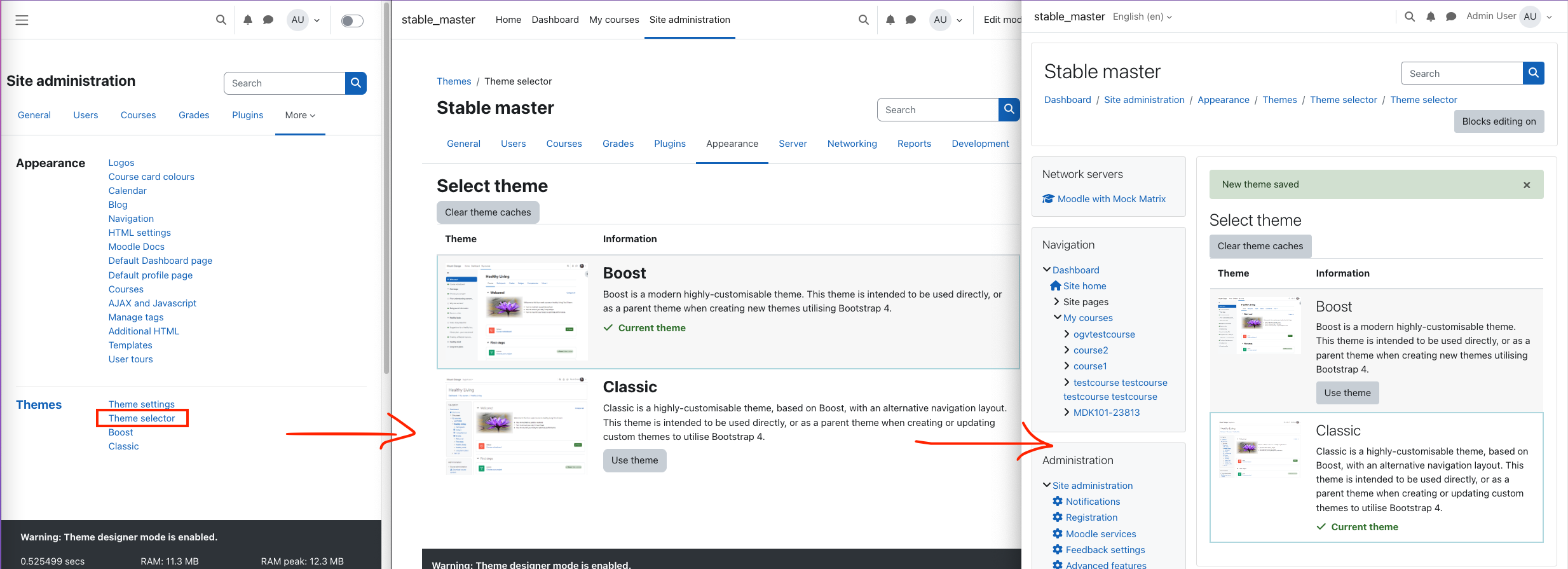The image size is (1568, 569).
Task: Click Blocks editing on button
Action: pos(1499,121)
